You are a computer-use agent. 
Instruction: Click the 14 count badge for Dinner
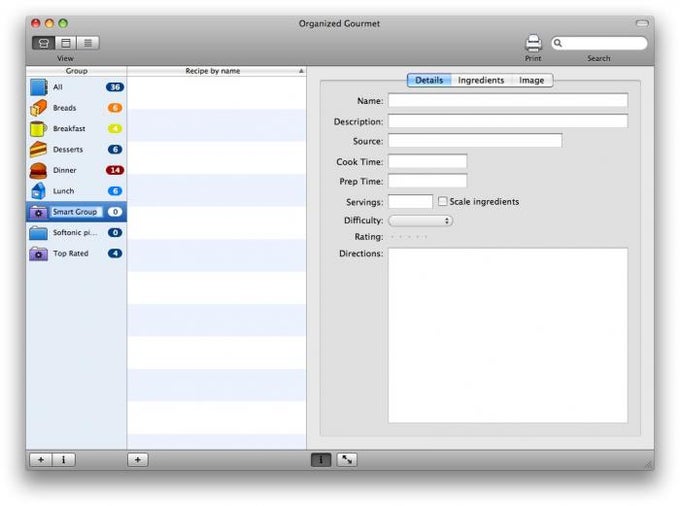coord(115,170)
